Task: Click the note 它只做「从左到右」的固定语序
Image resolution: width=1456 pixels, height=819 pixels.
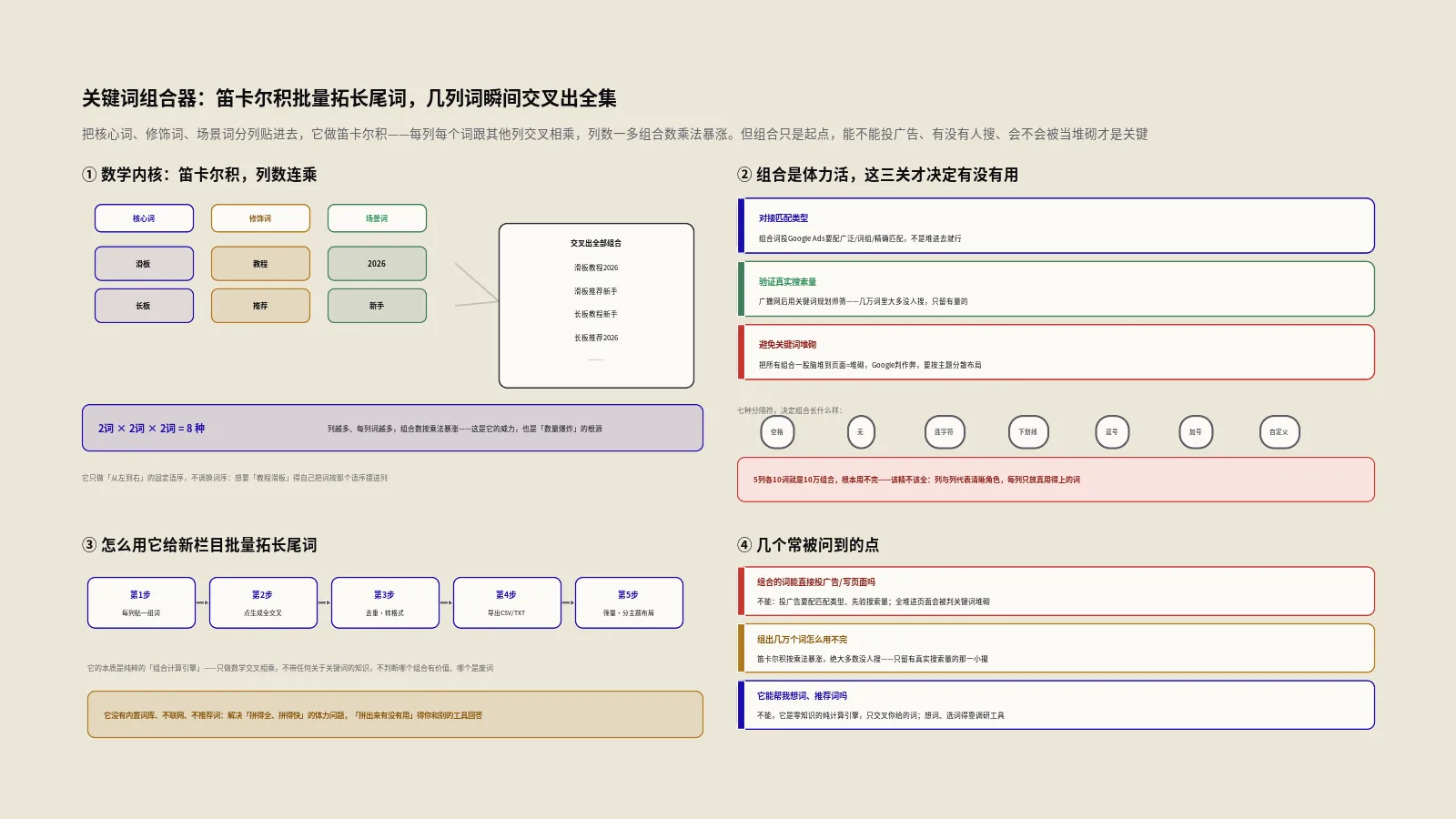Action: tap(235, 478)
